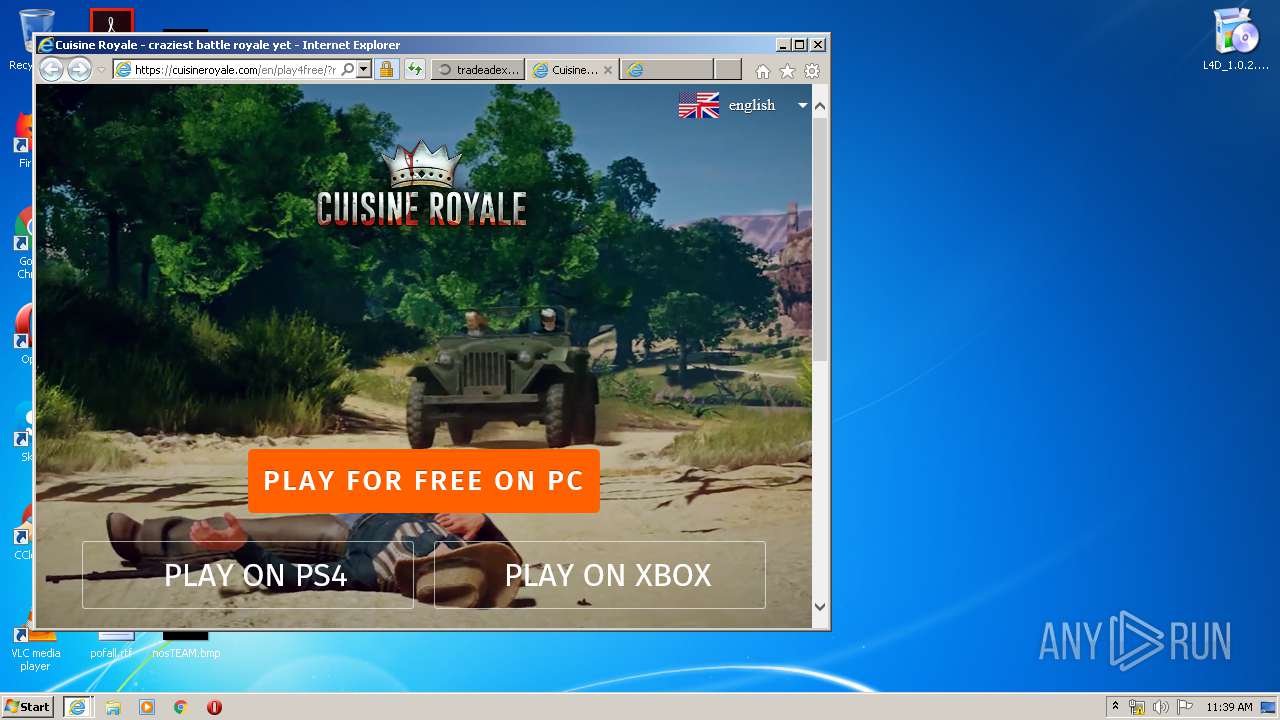Screen dimensions: 1280x720
Task: Open Windows Media Player taskbar icon
Action: coord(147,707)
